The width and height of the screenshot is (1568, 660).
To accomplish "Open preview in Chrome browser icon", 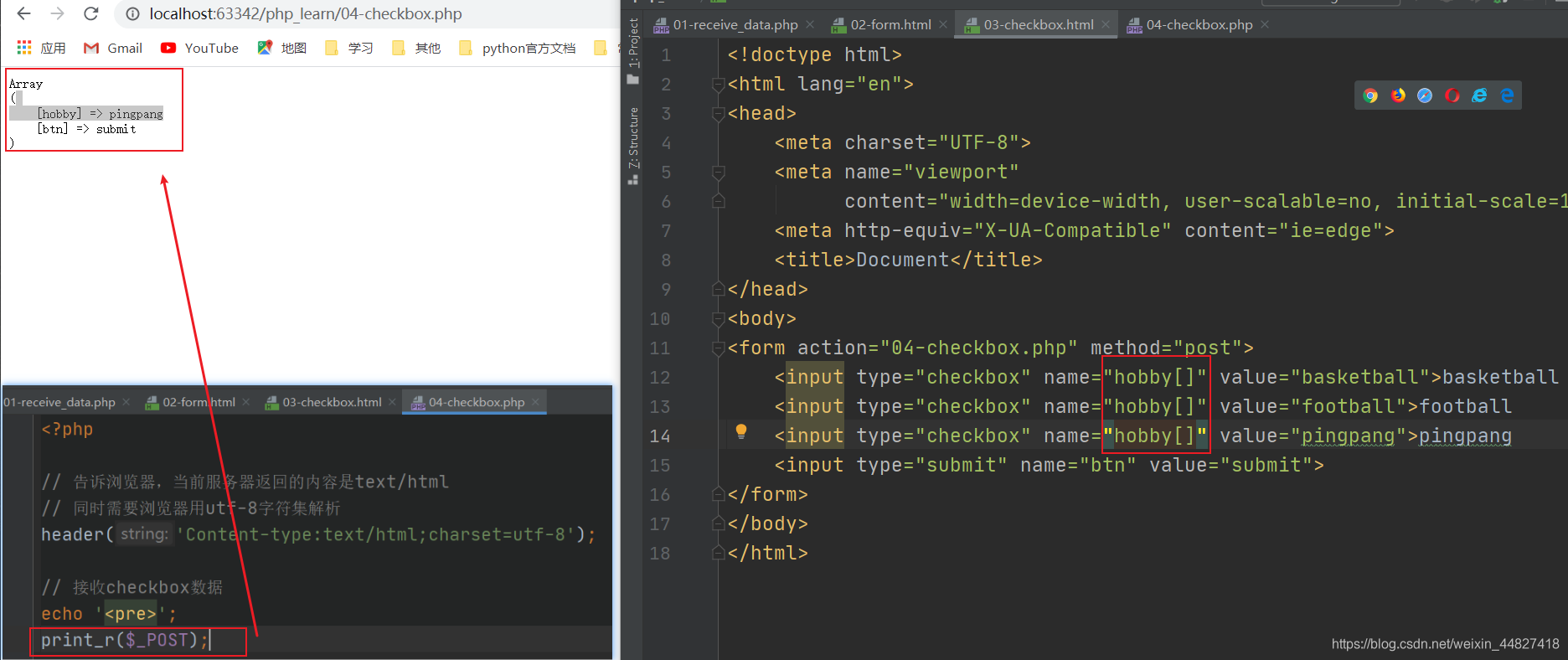I will point(1370,95).
